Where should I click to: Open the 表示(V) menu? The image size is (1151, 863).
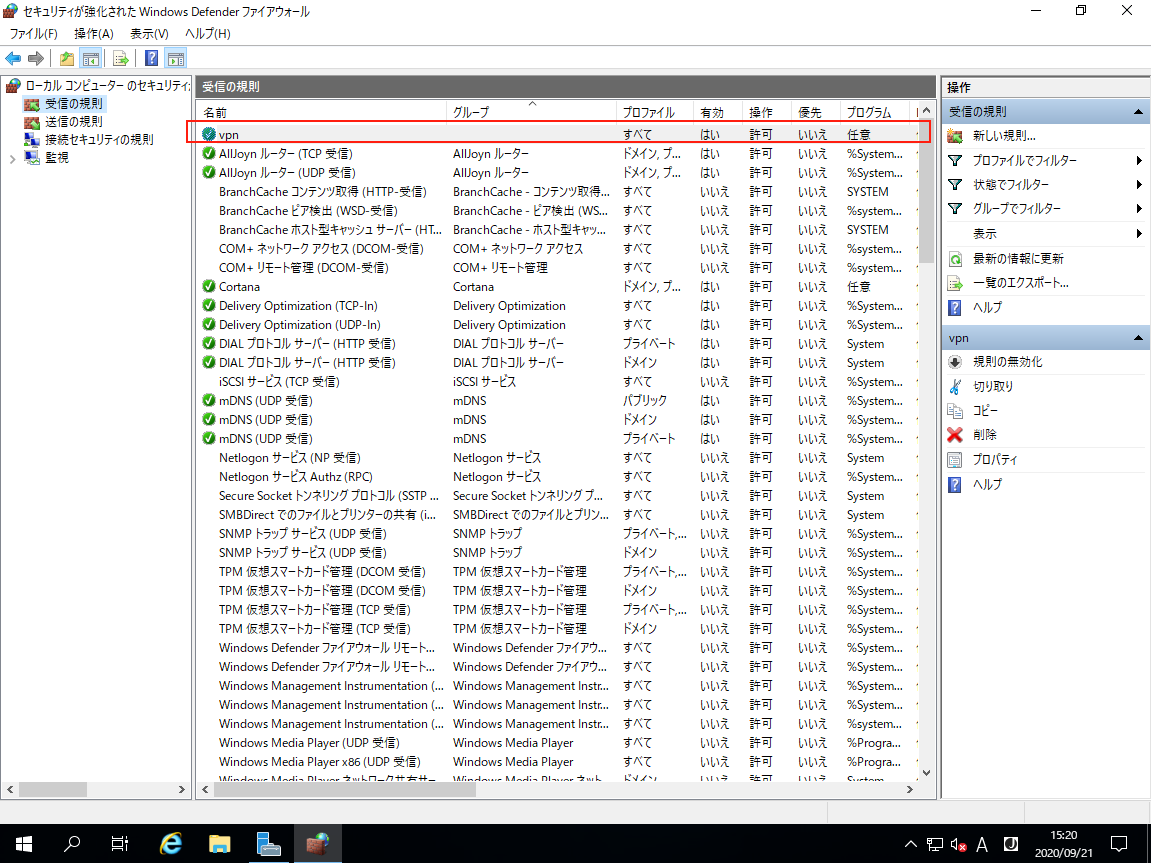click(x=150, y=34)
